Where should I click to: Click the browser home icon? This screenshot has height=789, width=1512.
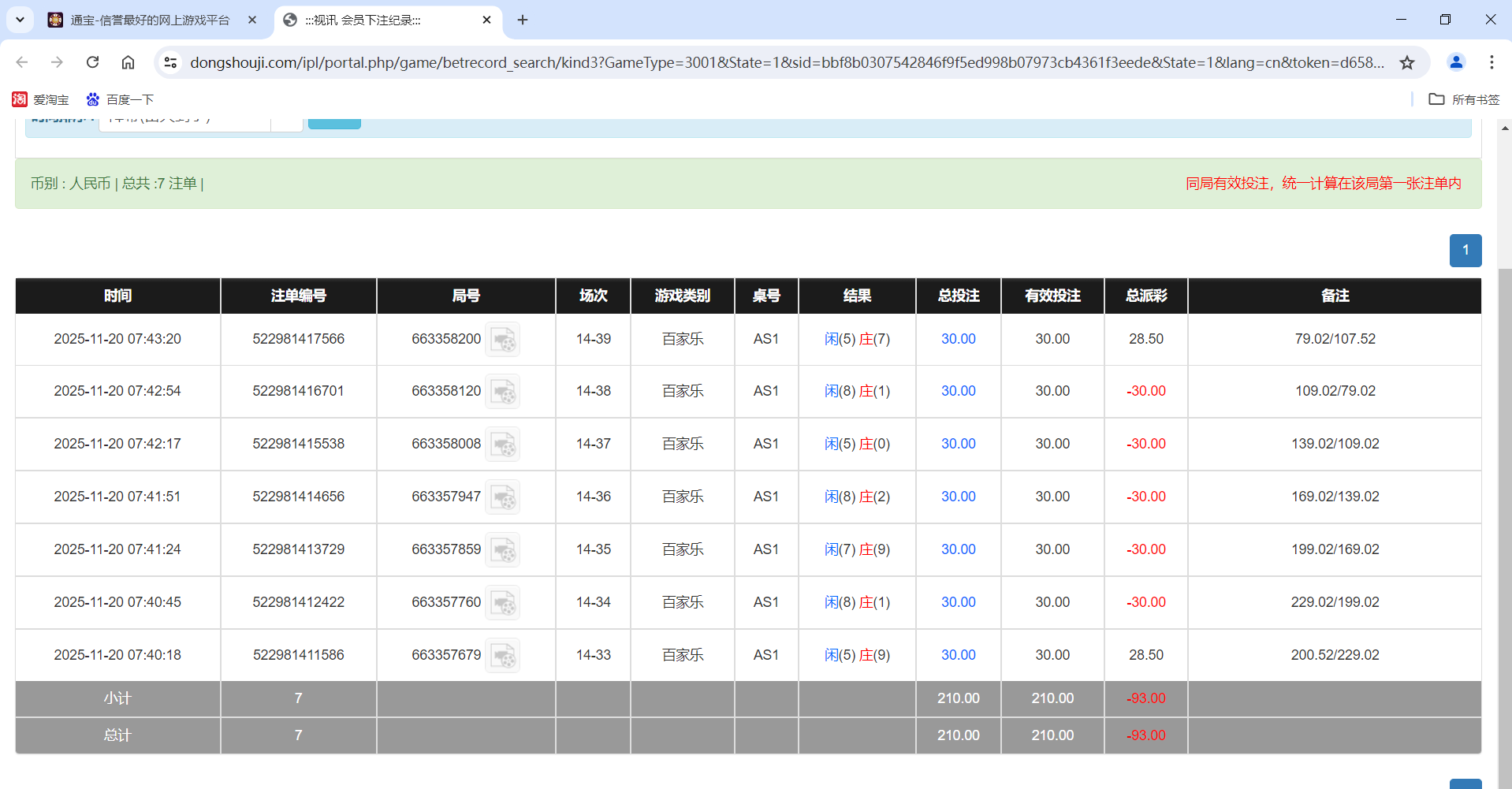[x=128, y=62]
